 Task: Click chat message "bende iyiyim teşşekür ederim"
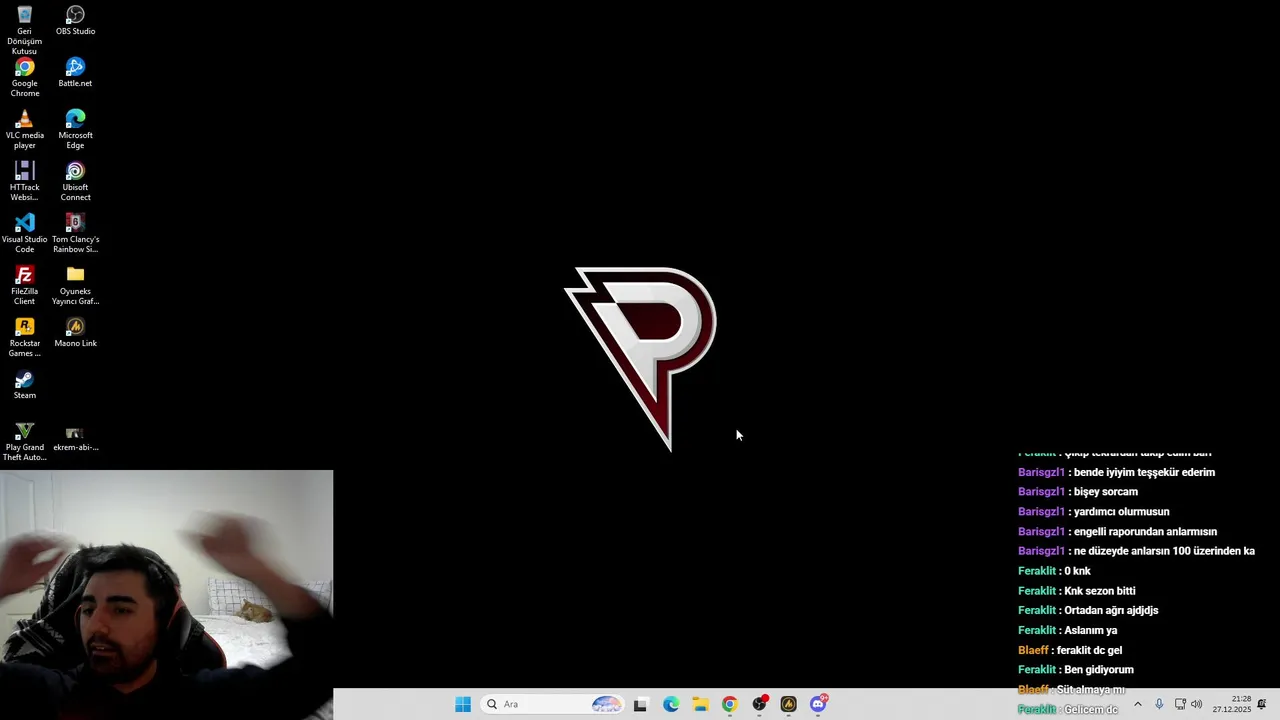1144,472
